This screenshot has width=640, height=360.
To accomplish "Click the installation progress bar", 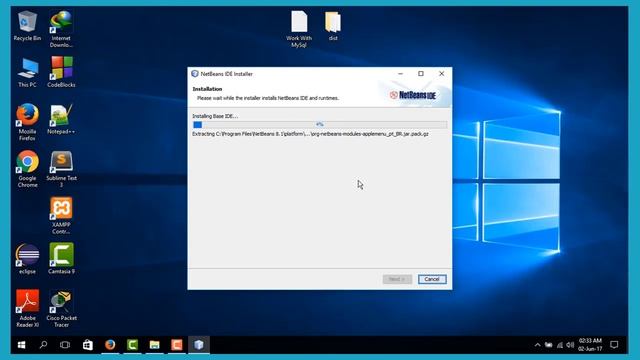I will pyautogui.click(x=320, y=124).
